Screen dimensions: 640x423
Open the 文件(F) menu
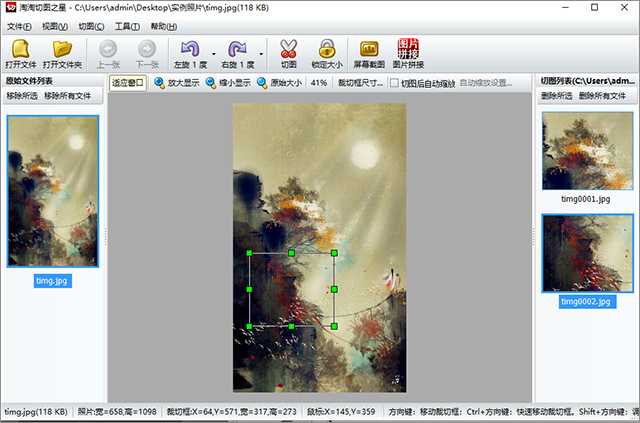(x=19, y=27)
